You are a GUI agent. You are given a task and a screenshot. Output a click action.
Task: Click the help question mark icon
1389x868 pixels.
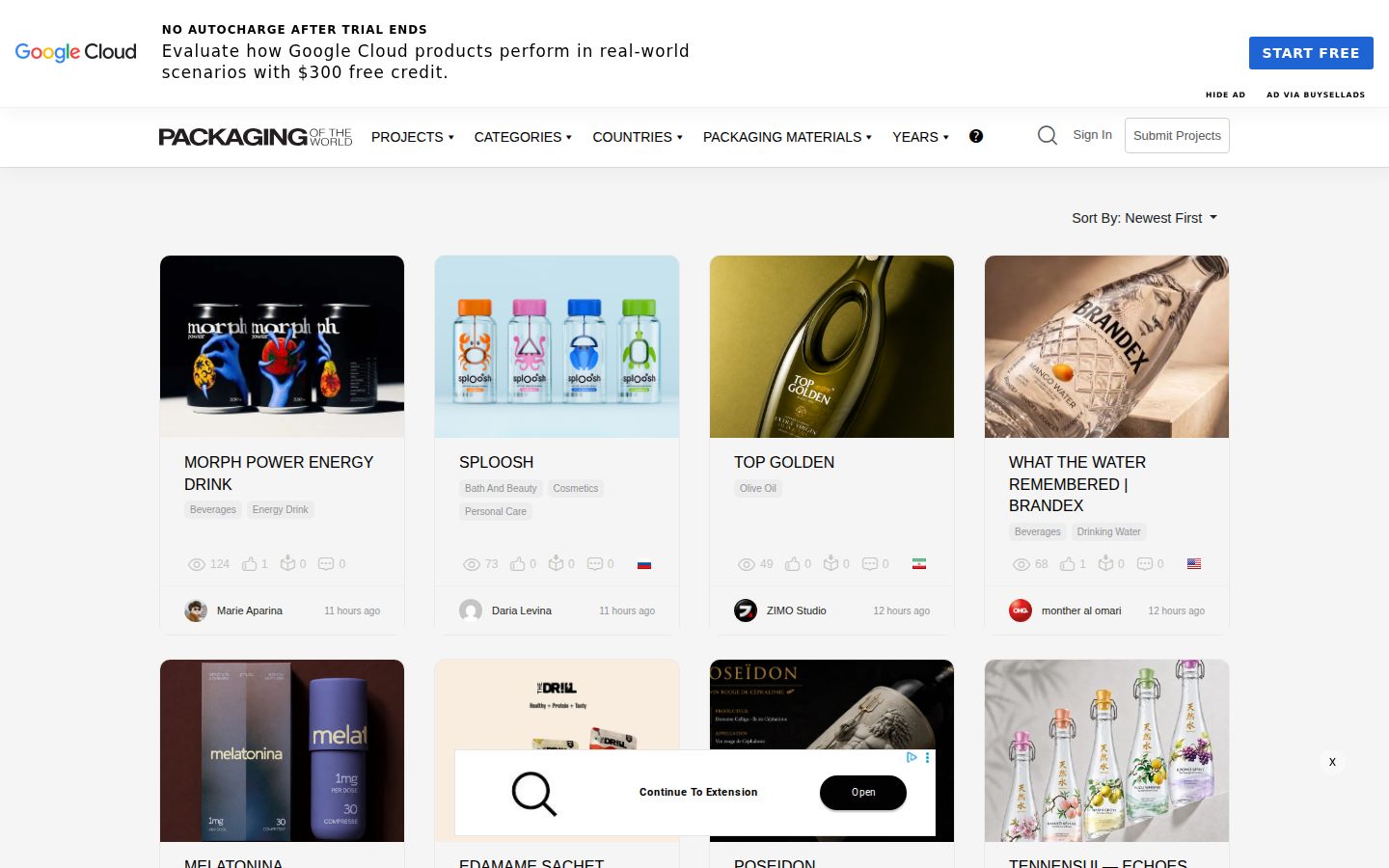coord(976,137)
